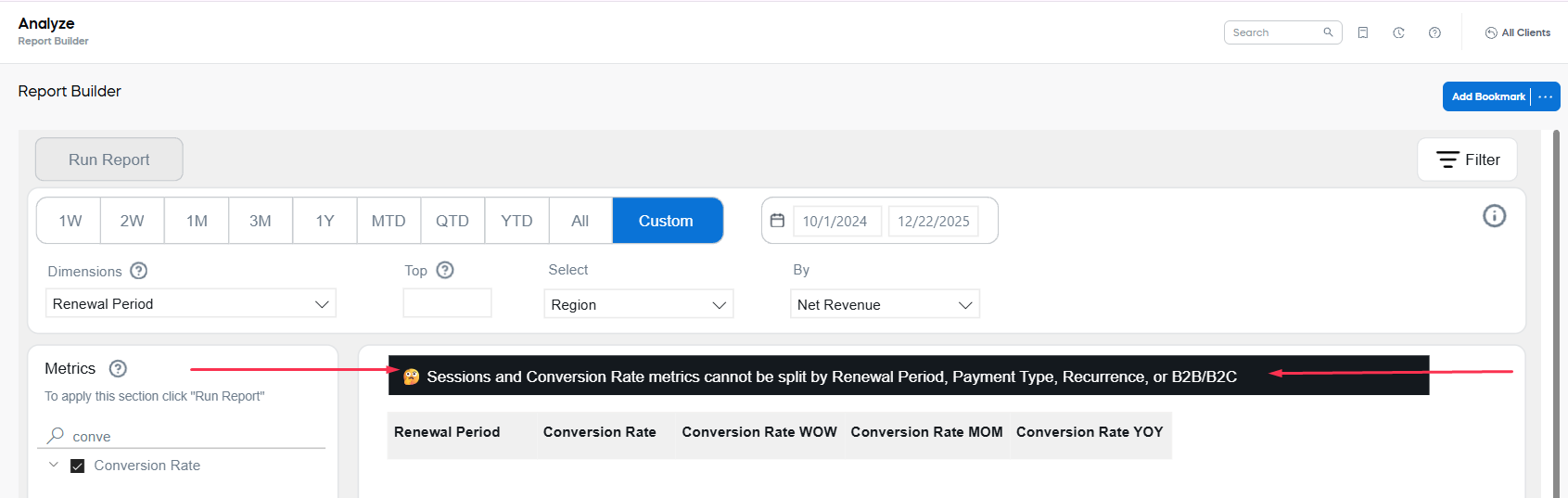Screen dimensions: 1568x498
Task: Click the Metrics help icon
Action: point(118,368)
